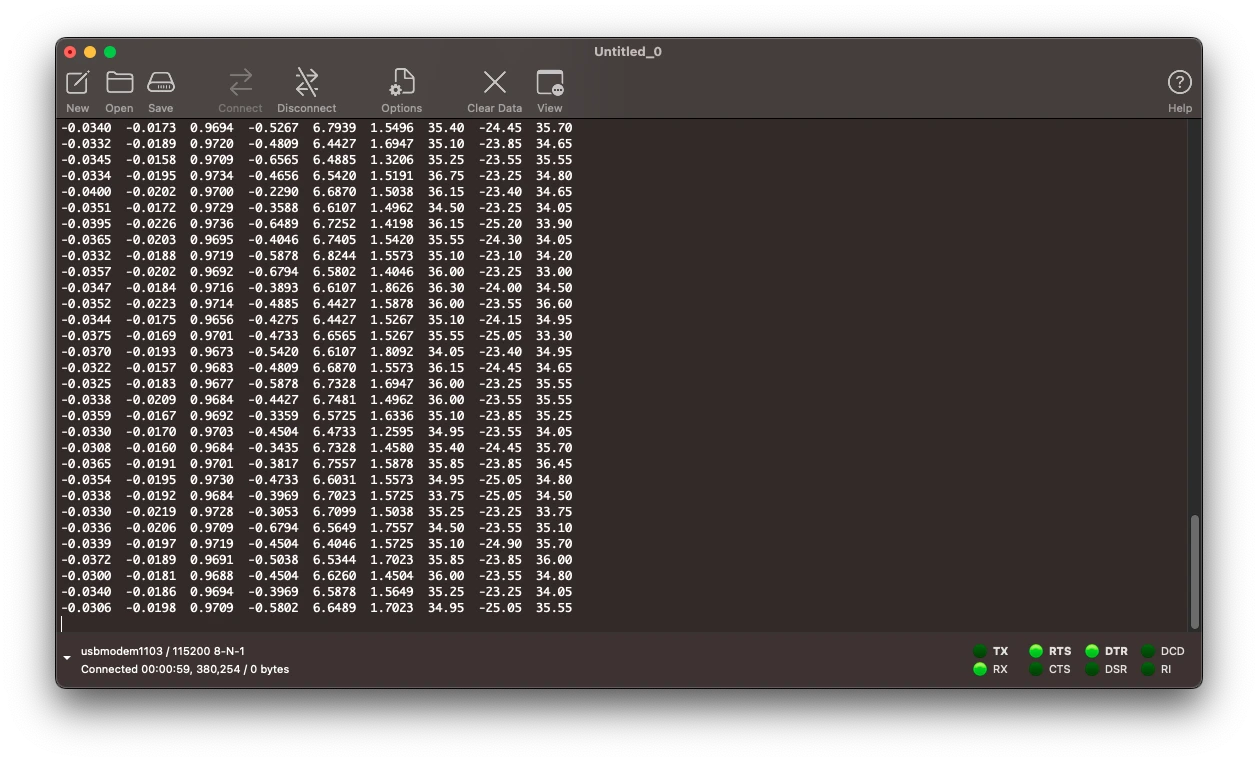Open the Help question mark icon
This screenshot has height=762, width=1258.
click(x=1179, y=83)
